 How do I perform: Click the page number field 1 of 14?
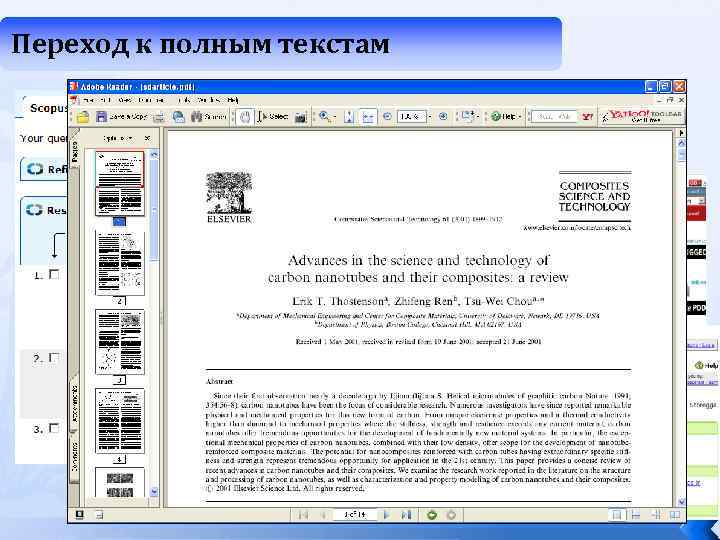click(x=355, y=515)
